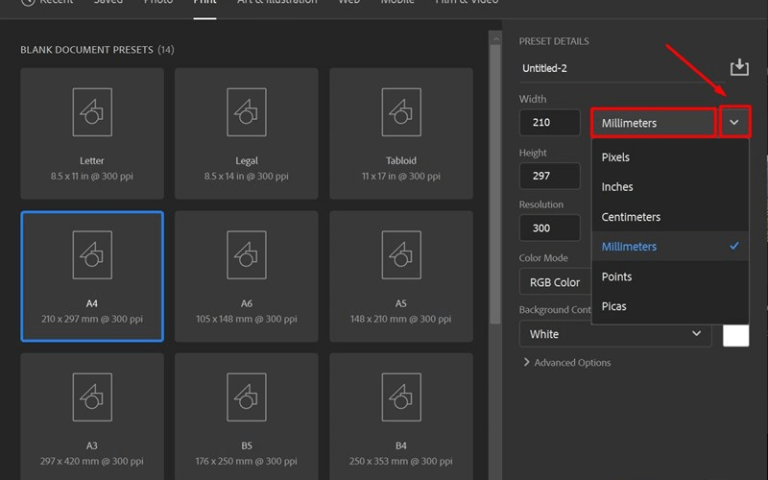Click the presets list scrollbar thumb
Screen dimensions: 768x480
495,184
